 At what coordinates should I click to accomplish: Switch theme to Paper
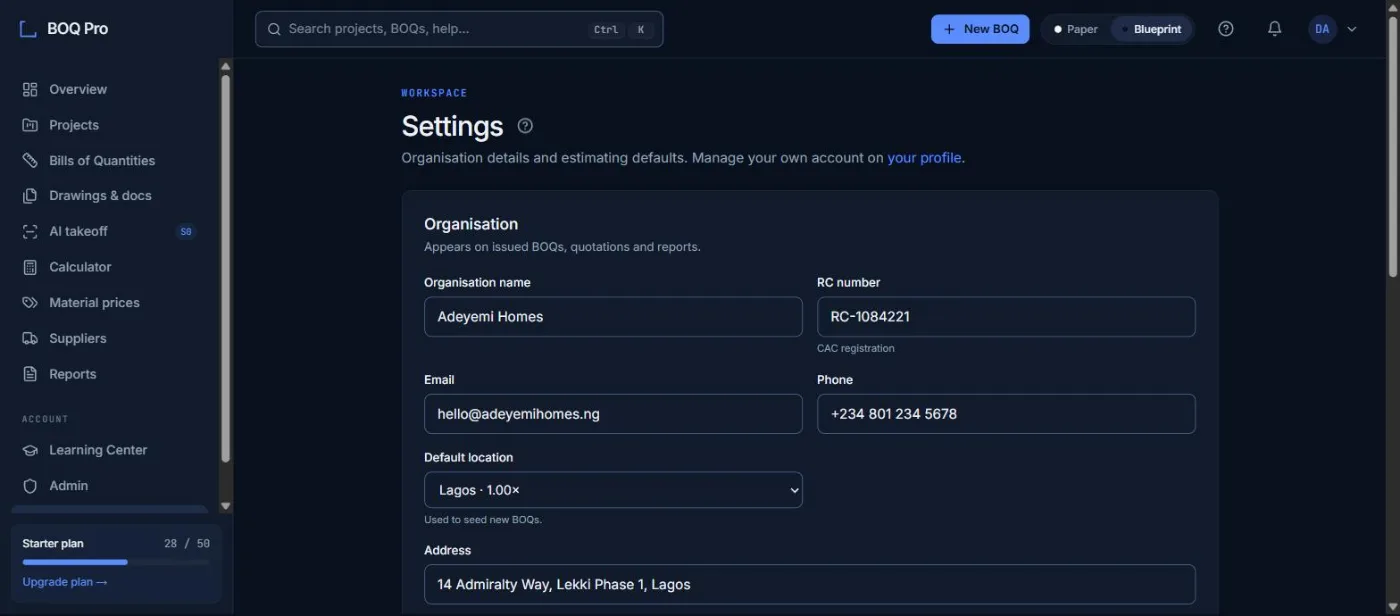pos(1076,29)
